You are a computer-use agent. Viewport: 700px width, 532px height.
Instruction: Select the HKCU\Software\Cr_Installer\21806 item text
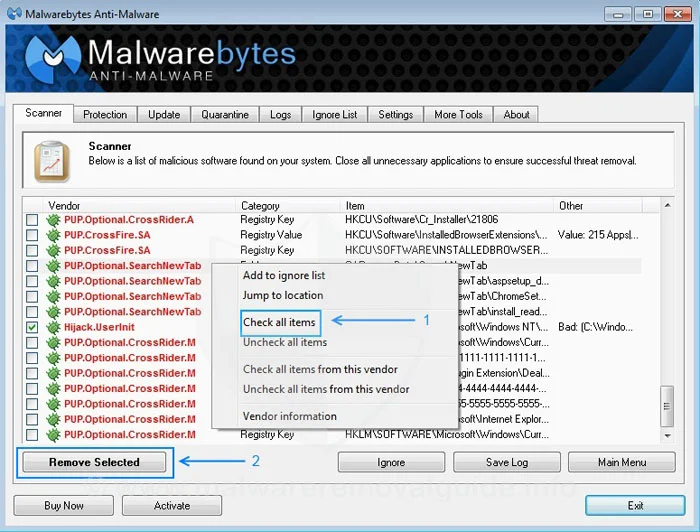click(x=421, y=219)
